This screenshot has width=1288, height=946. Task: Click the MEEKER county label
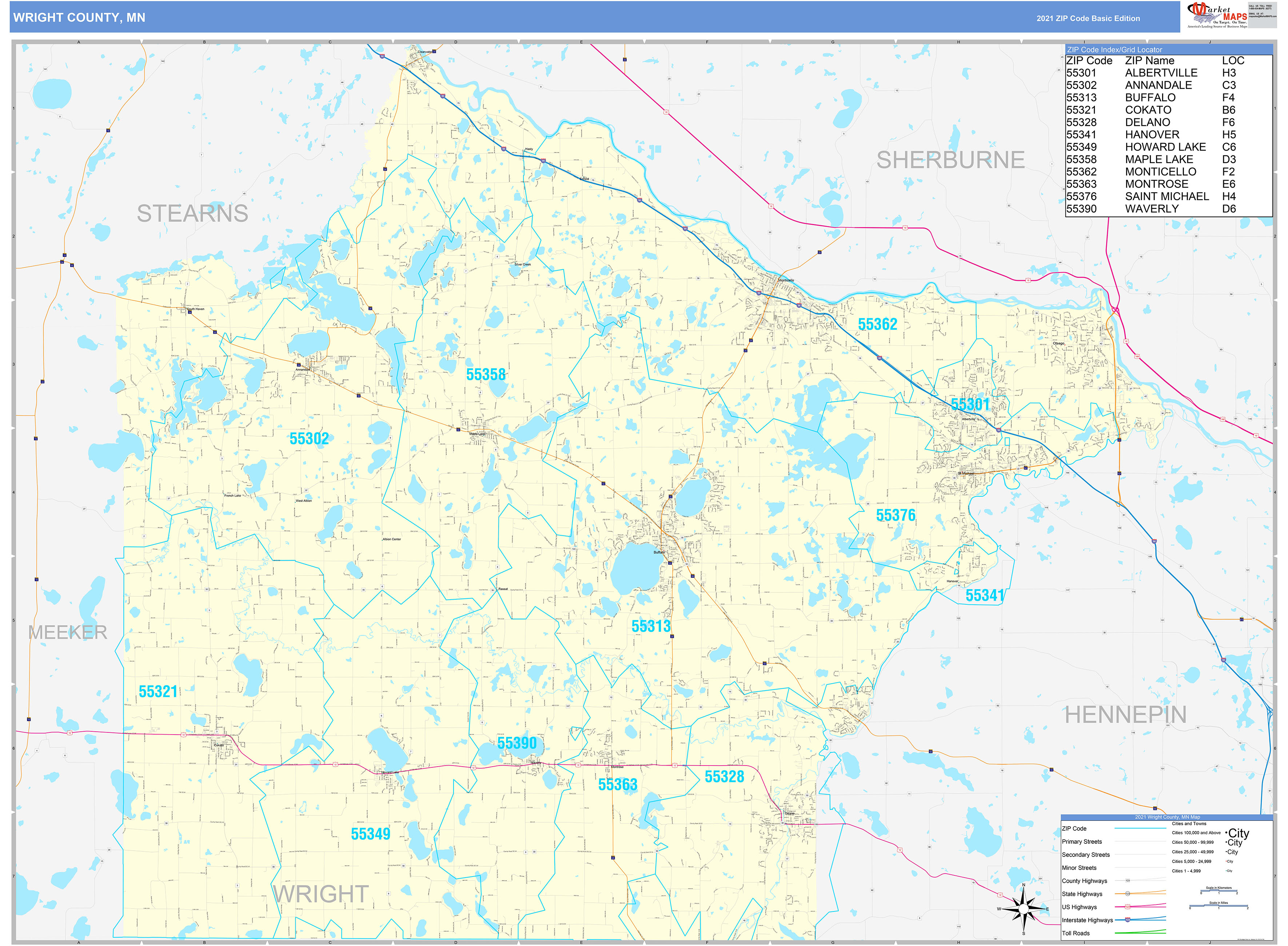pyautogui.click(x=68, y=632)
